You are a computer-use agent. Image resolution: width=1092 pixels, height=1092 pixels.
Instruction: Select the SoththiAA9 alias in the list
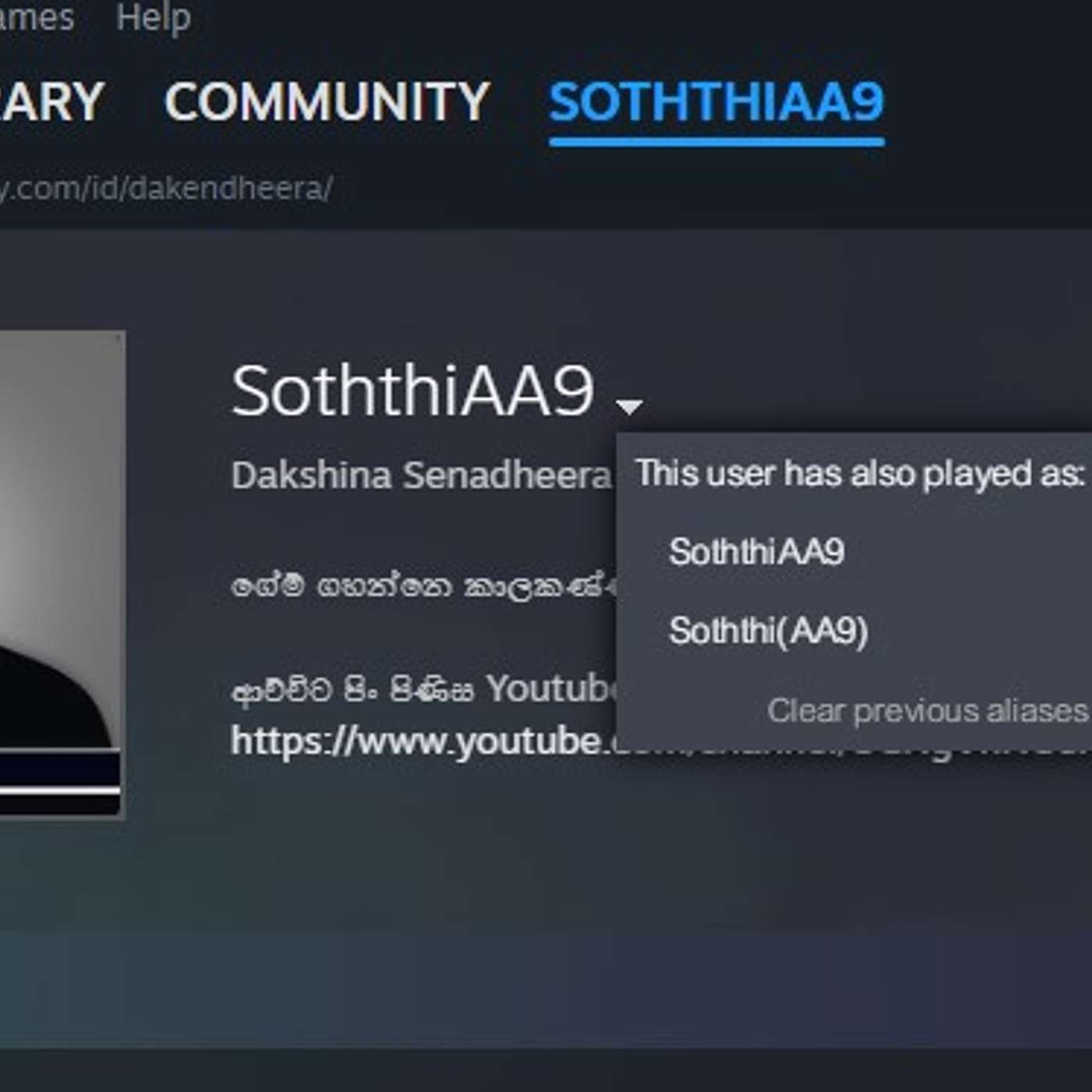coord(757,551)
